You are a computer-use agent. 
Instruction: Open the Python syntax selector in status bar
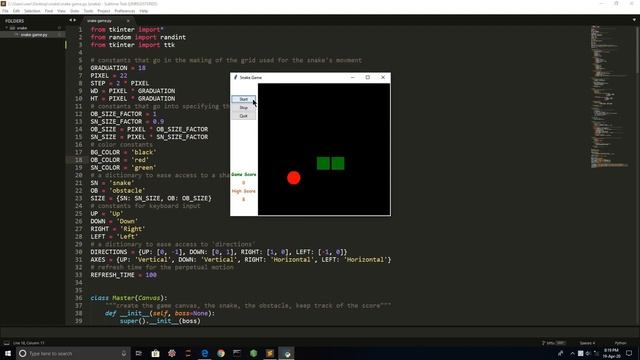[620, 343]
